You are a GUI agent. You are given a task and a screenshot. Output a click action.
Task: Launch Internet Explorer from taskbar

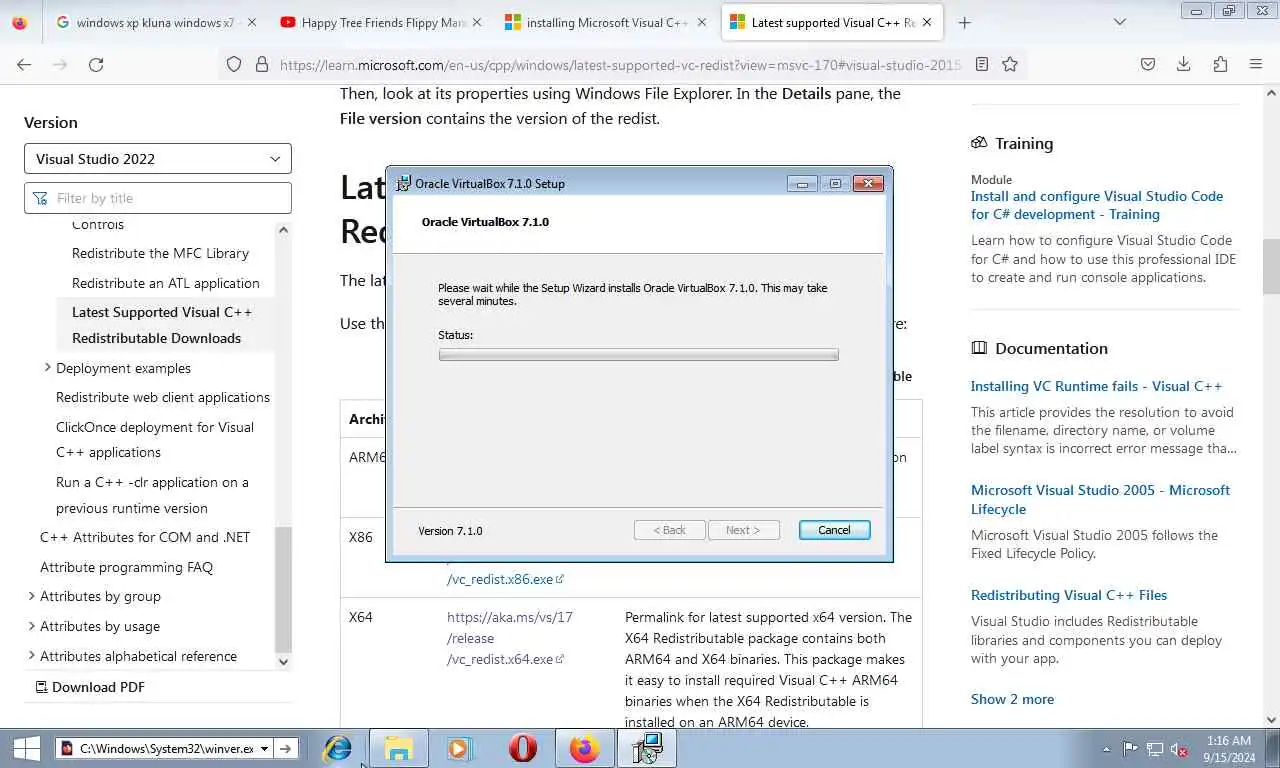338,748
